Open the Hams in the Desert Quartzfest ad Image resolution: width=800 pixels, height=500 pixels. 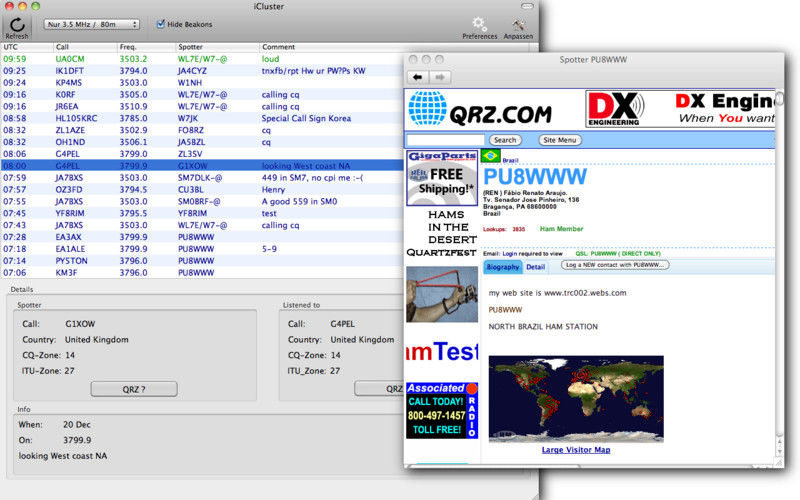(442, 233)
